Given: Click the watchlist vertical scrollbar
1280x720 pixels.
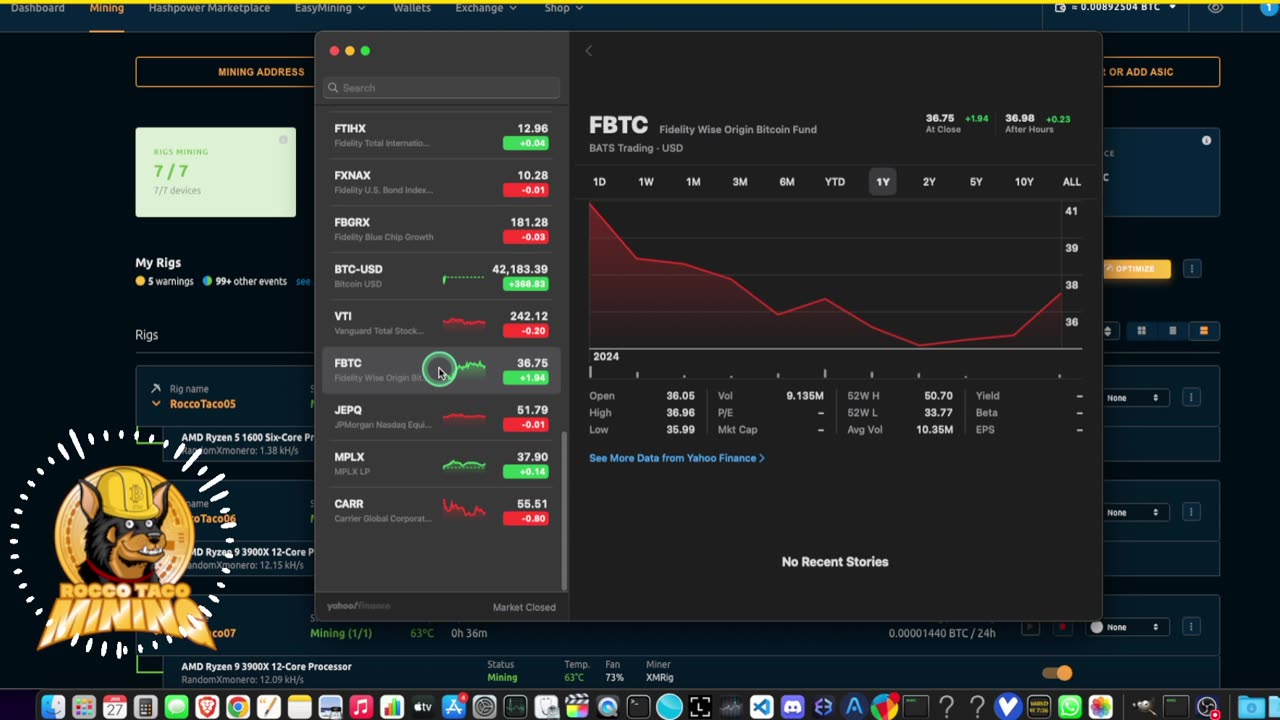Looking at the screenshot, I should pos(564,511).
